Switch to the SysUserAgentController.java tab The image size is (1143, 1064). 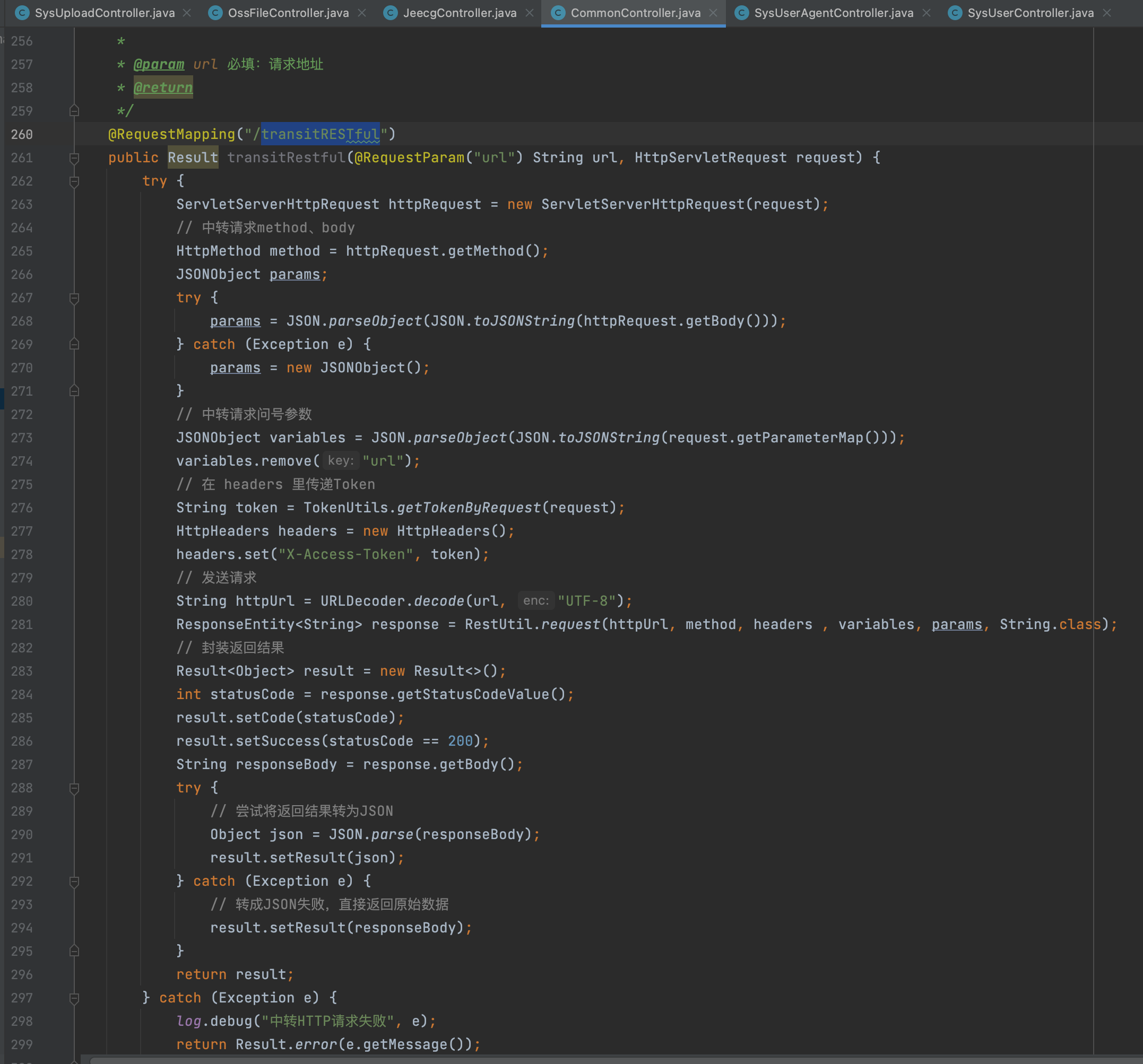pos(833,13)
